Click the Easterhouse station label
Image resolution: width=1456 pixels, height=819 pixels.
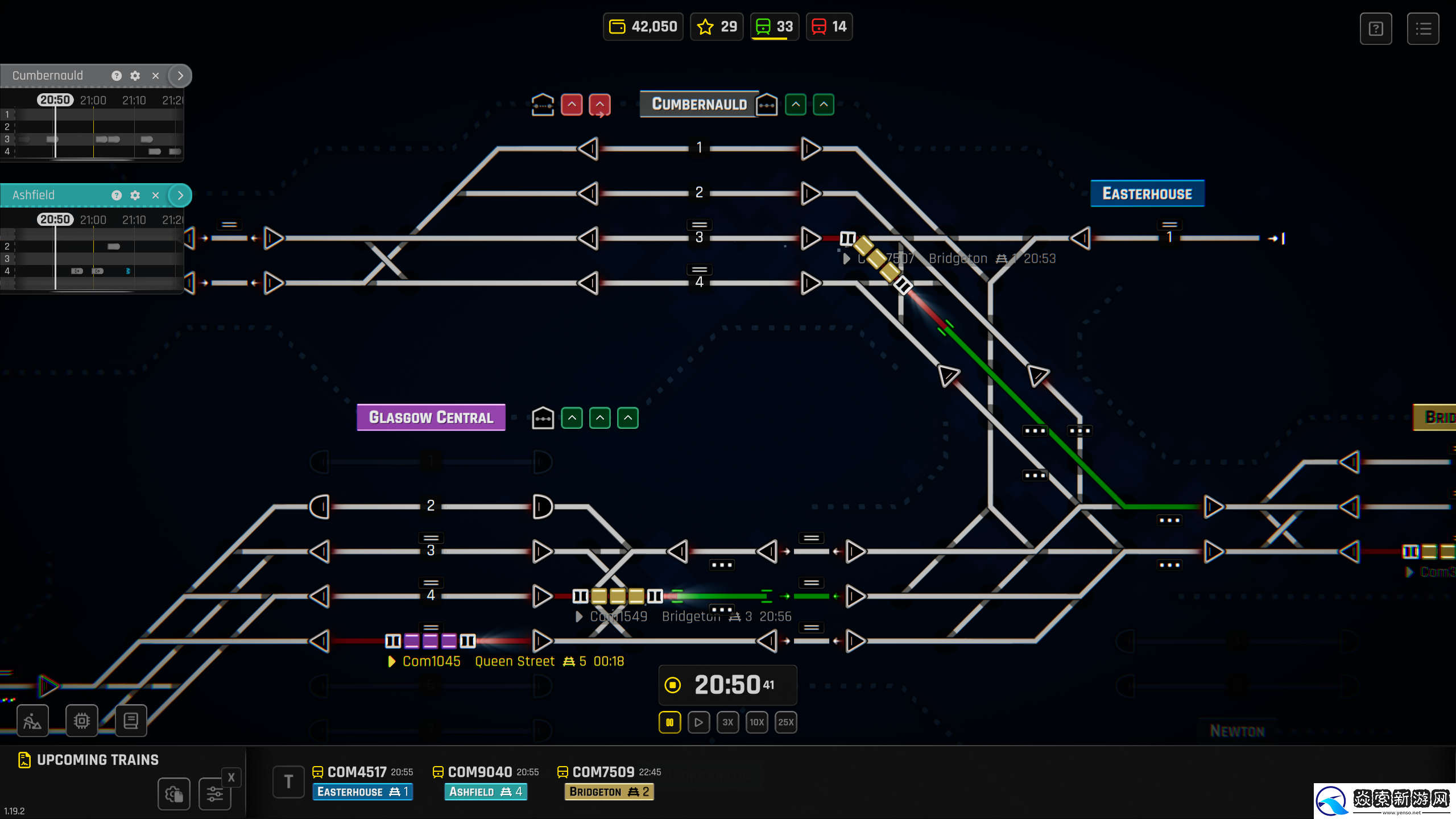(1147, 193)
